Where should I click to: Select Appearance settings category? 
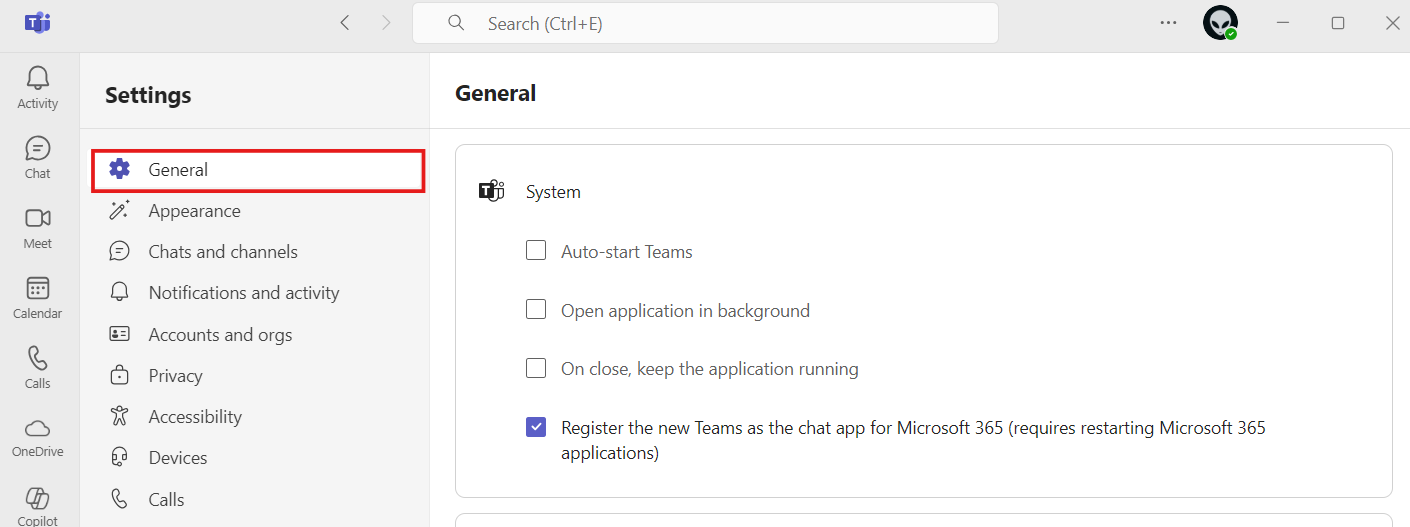point(194,211)
